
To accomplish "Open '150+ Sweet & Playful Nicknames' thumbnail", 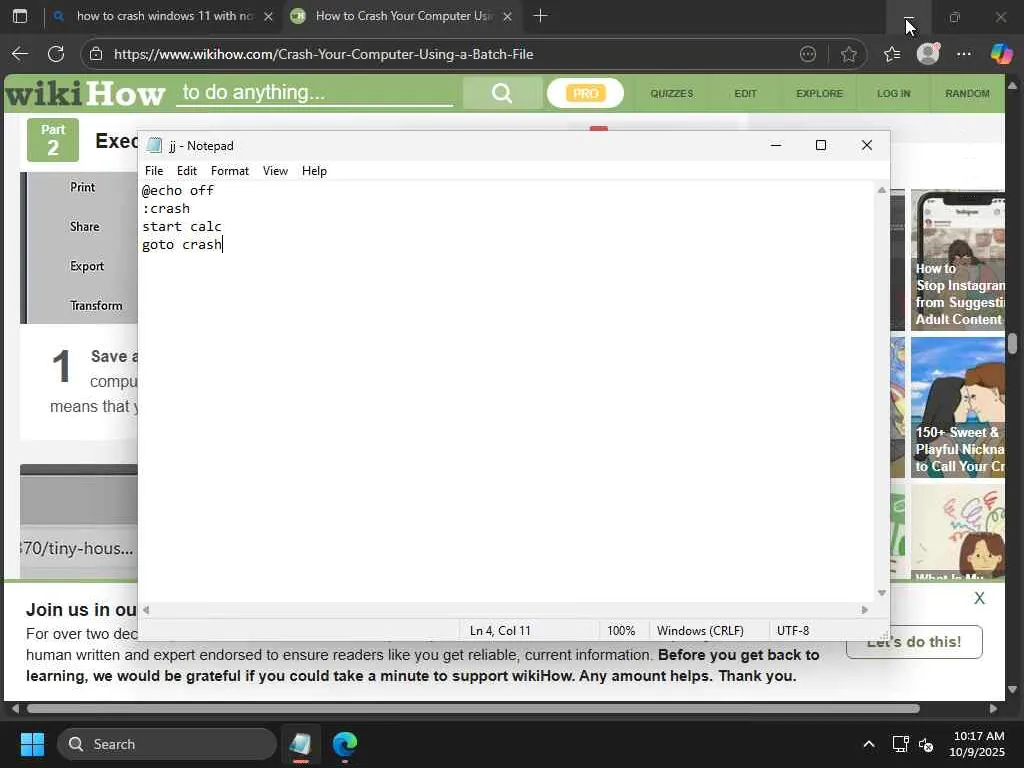I will [x=957, y=408].
